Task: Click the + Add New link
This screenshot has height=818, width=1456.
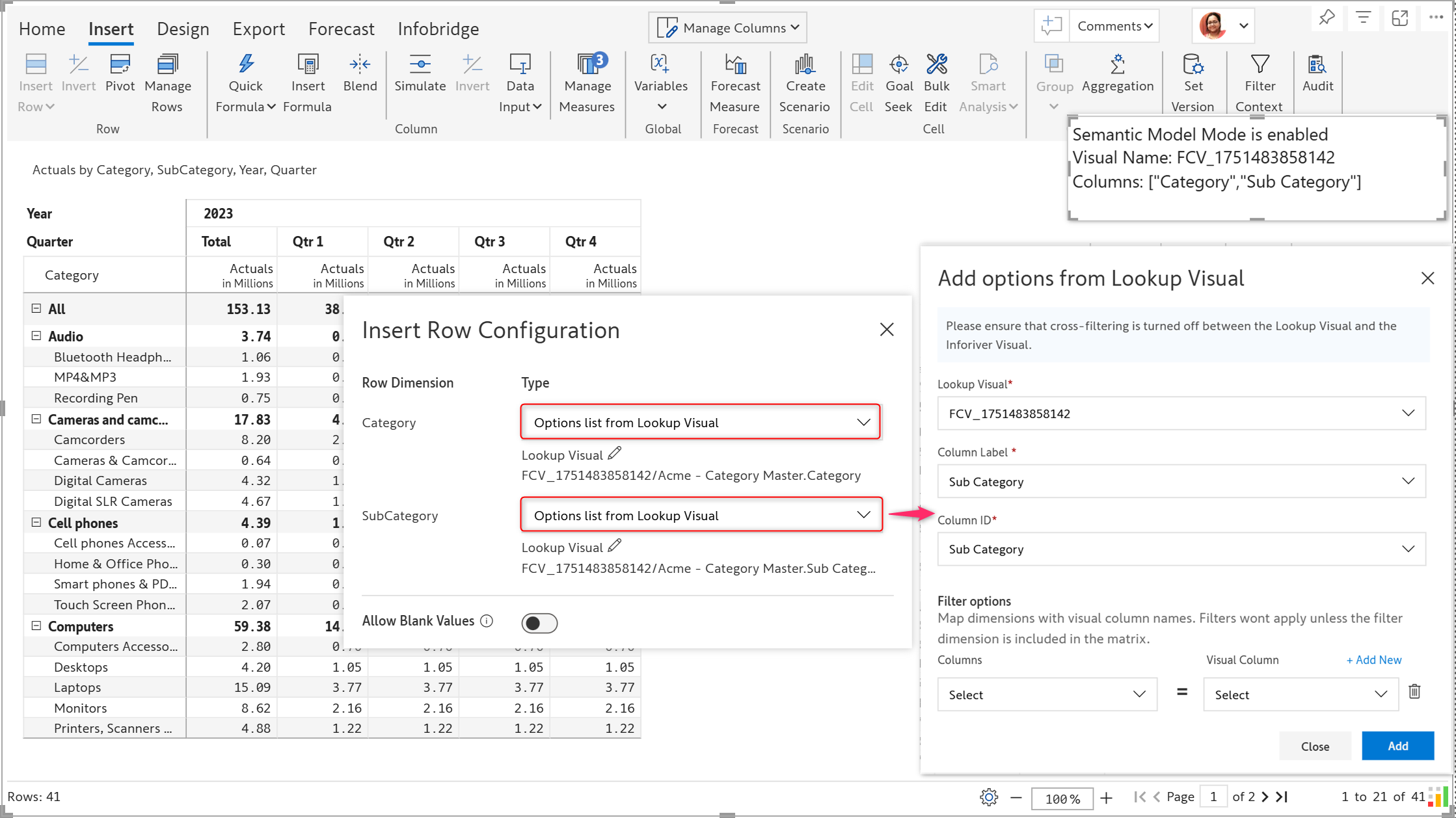Action: 1373,660
